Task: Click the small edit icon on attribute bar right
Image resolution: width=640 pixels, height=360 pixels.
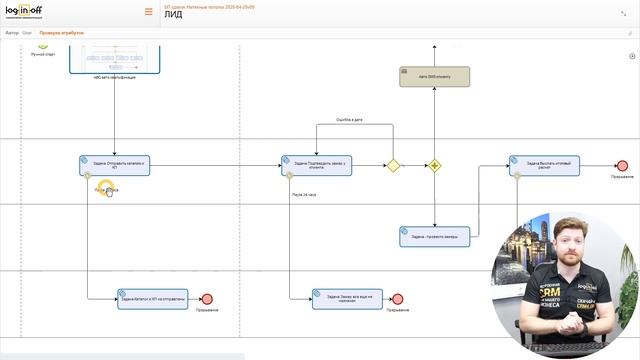Action: tap(629, 33)
